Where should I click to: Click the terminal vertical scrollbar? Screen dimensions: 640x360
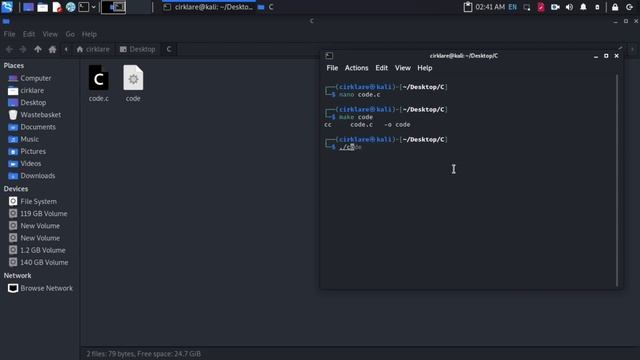617,180
